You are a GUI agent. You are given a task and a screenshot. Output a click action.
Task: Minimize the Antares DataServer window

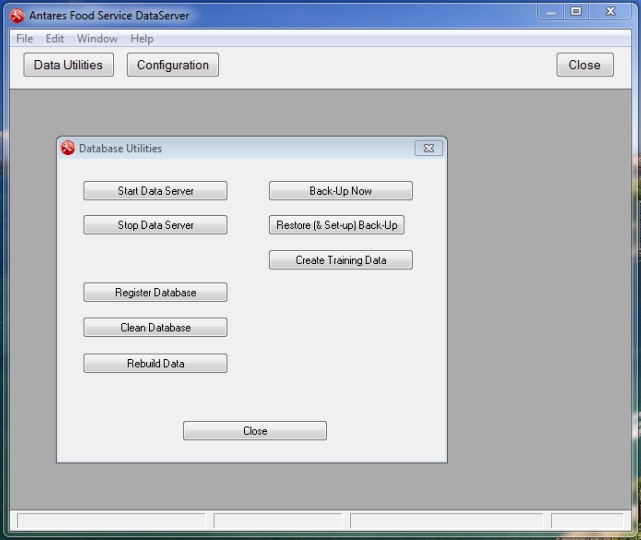point(551,12)
